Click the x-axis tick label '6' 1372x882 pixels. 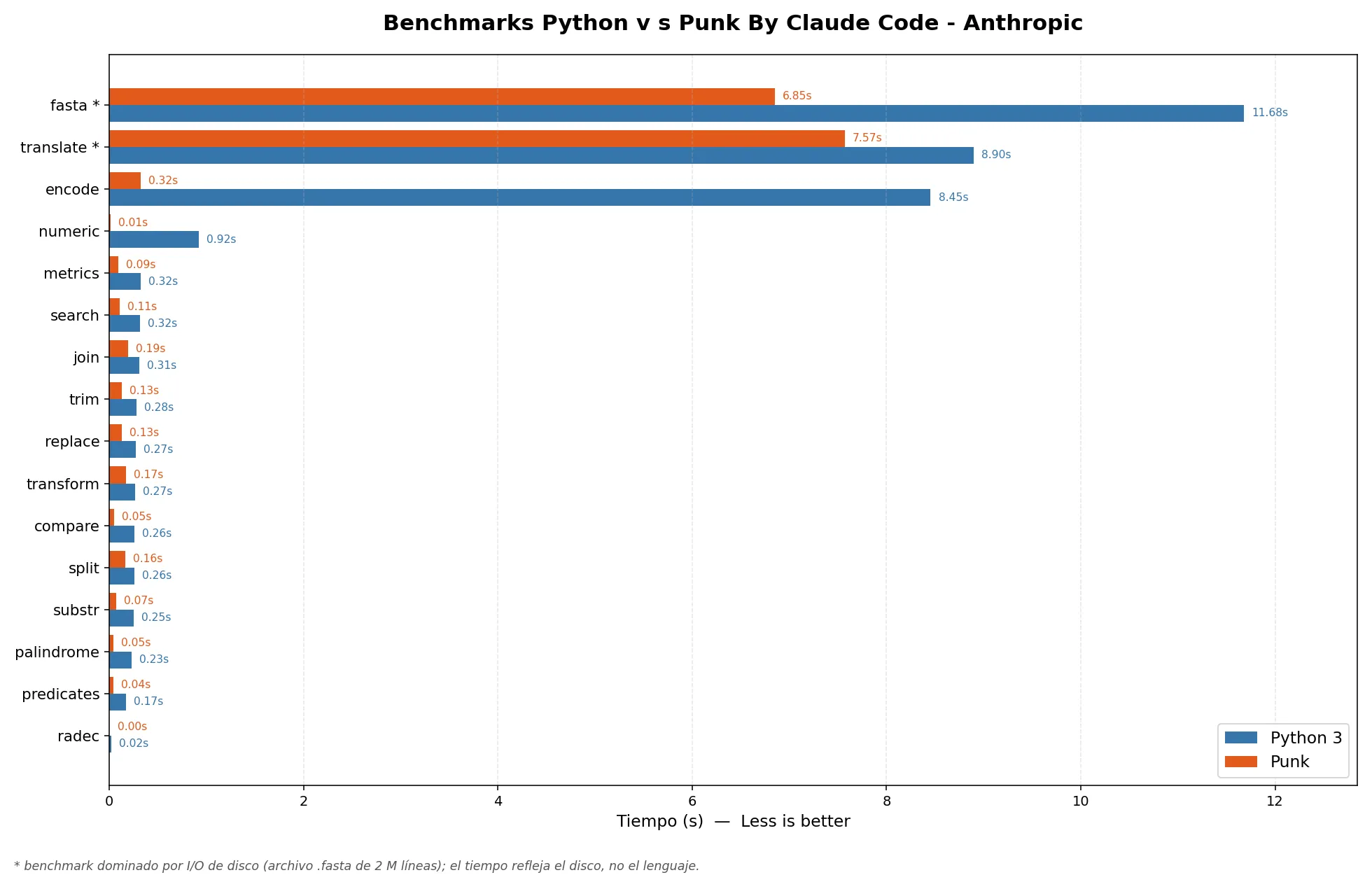click(x=692, y=801)
